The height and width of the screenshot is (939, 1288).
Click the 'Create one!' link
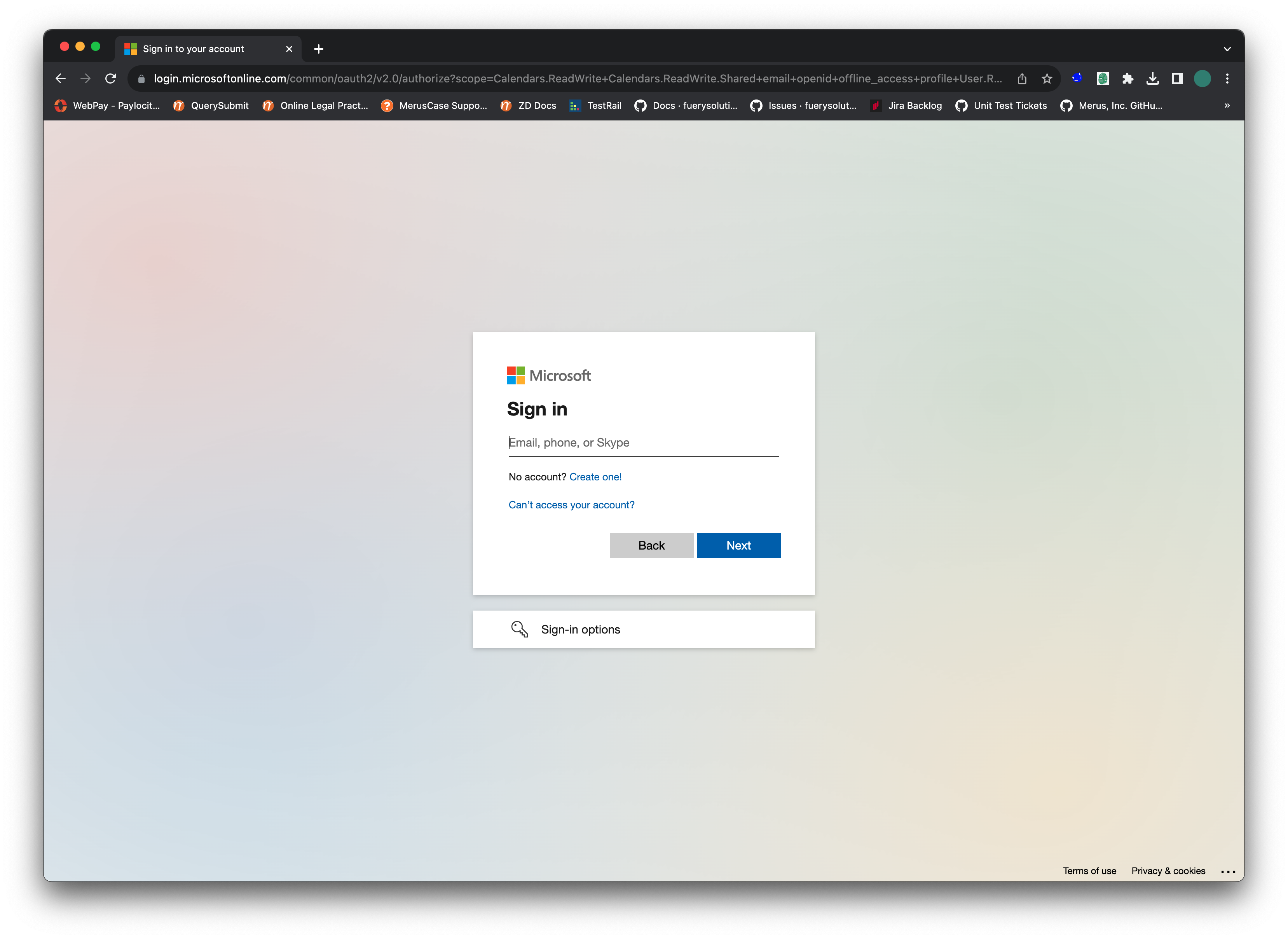click(596, 477)
